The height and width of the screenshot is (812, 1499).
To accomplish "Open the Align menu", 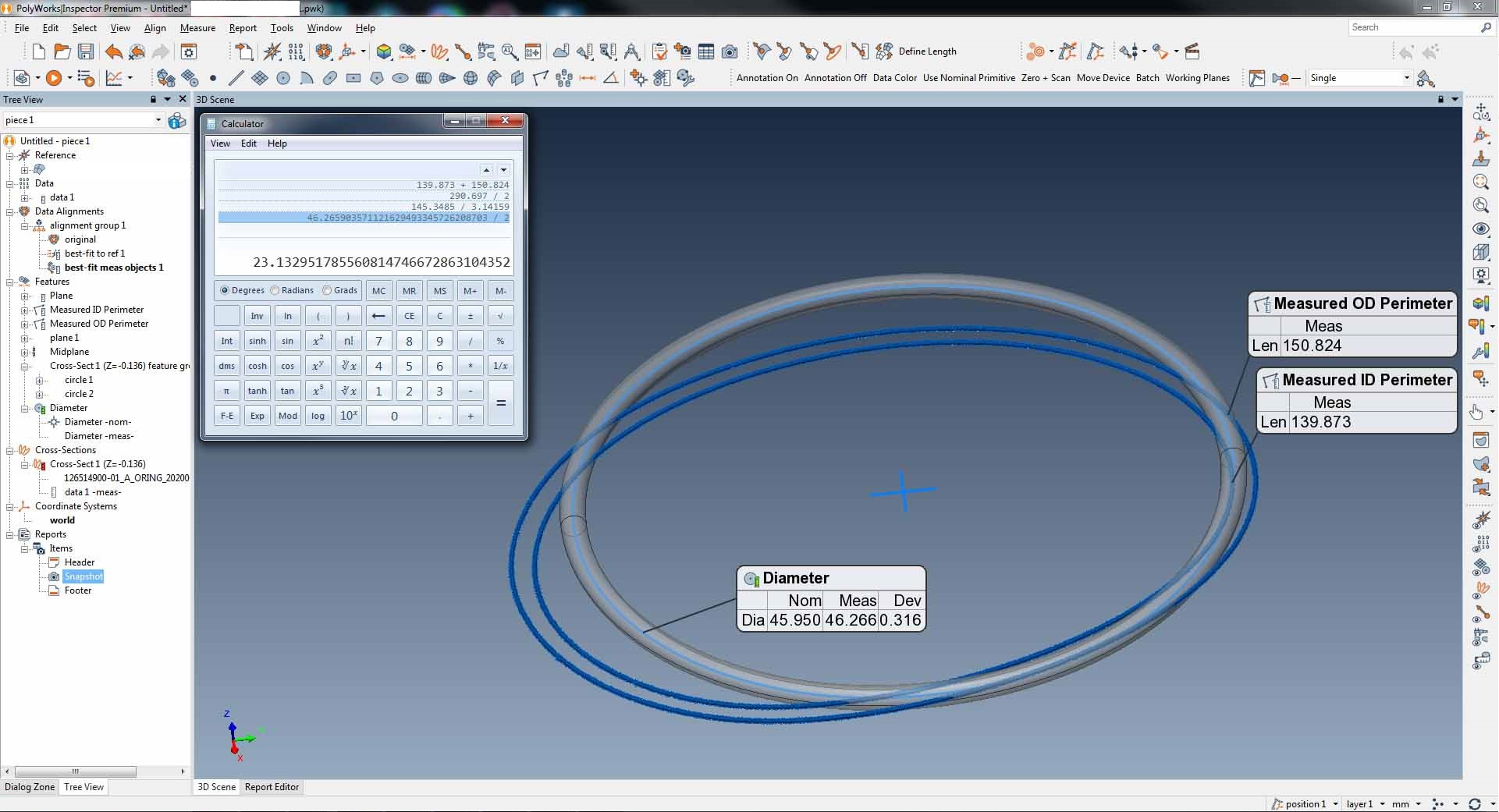I will [155, 28].
